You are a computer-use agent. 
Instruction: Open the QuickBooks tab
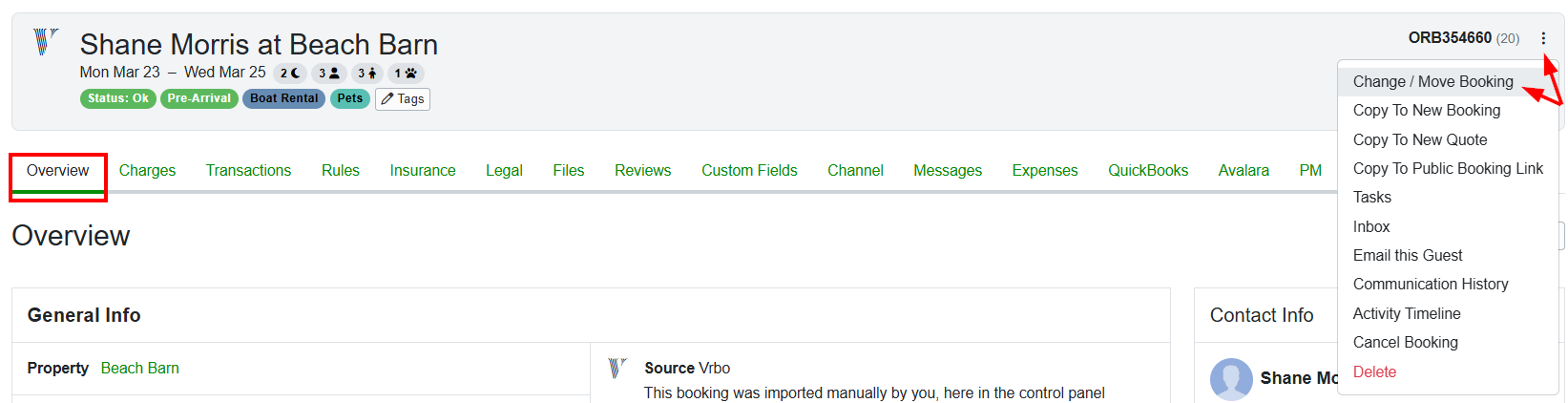[x=1147, y=170]
